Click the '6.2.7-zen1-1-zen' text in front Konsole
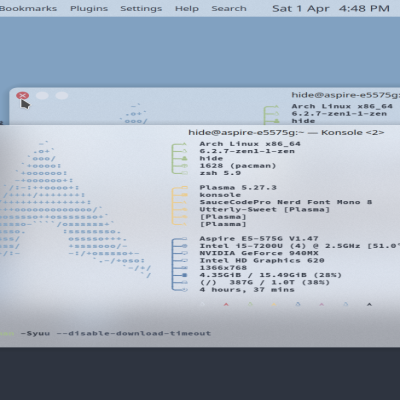Screen dimensions: 400x400 (247, 151)
